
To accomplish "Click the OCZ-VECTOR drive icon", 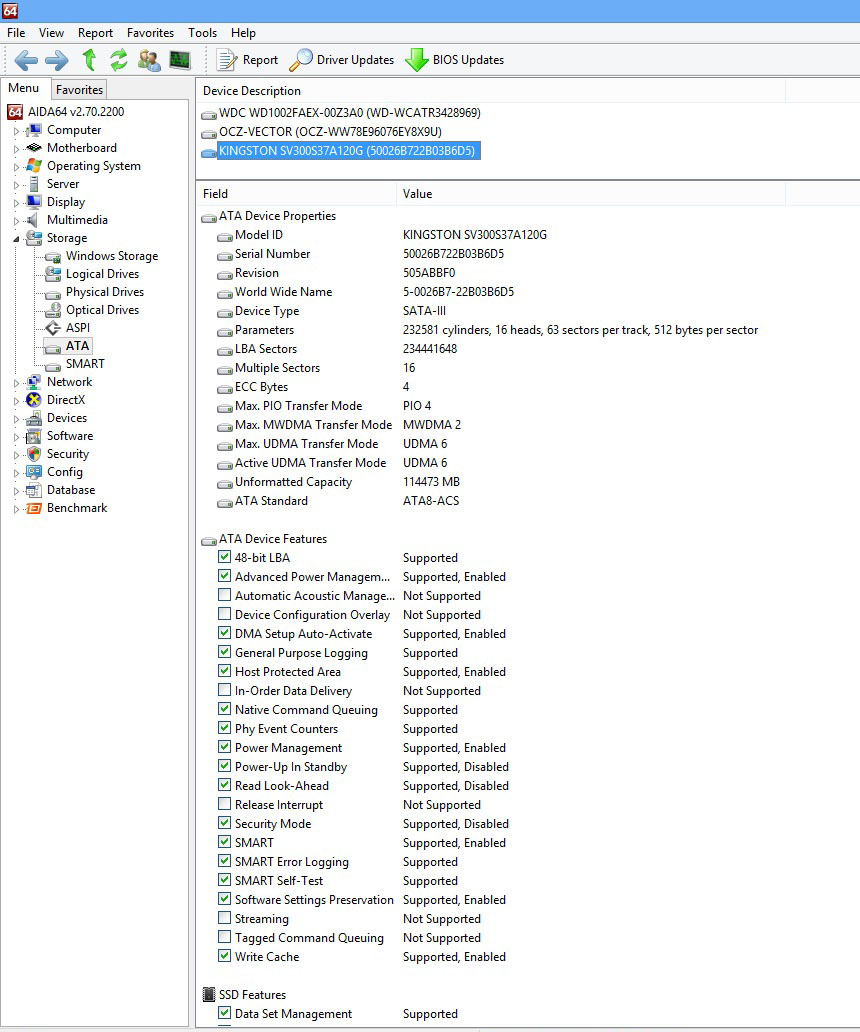I will [209, 134].
